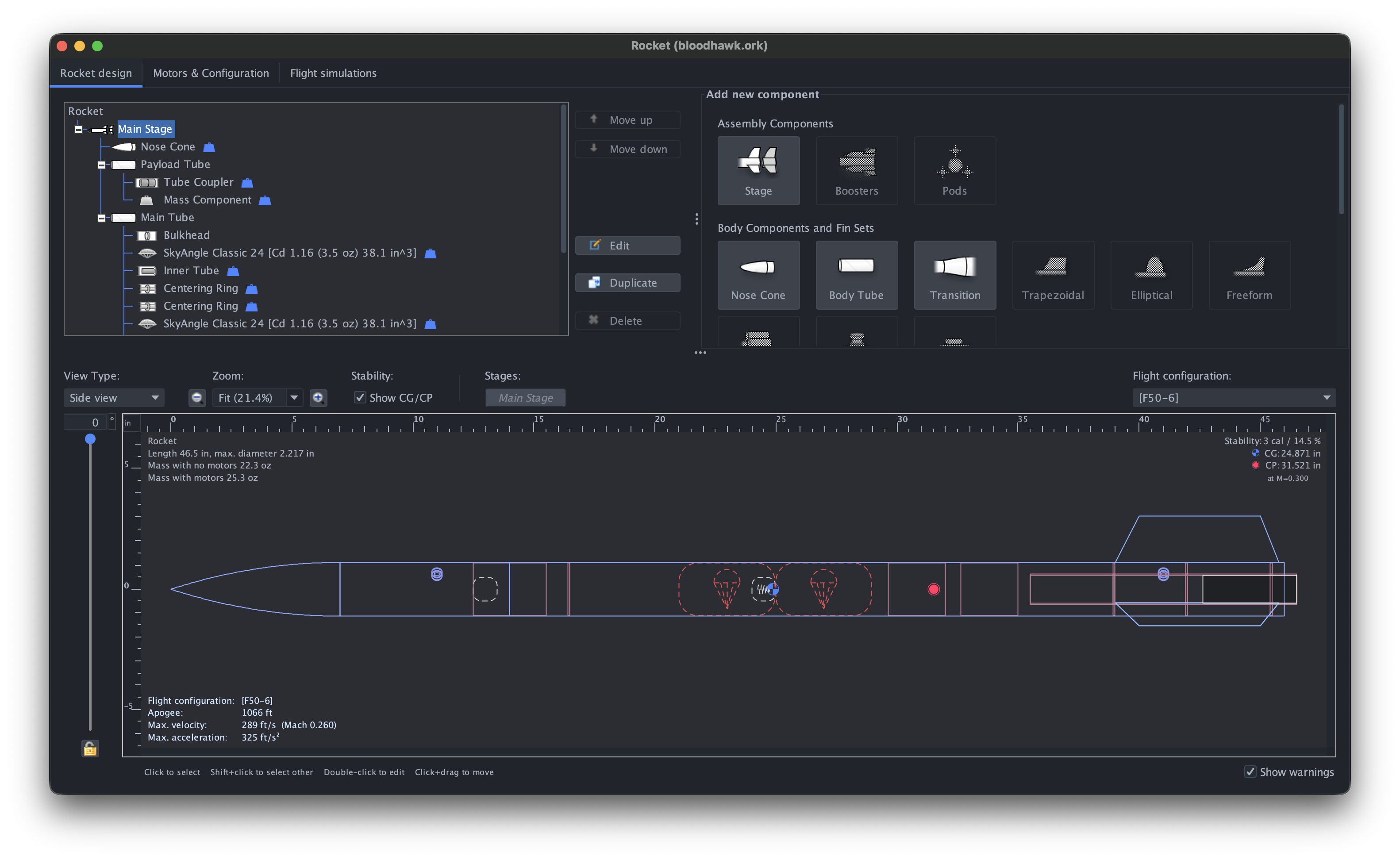1400x860 pixels.
Task: Switch to Motors & Configuration tab
Action: tap(211, 73)
